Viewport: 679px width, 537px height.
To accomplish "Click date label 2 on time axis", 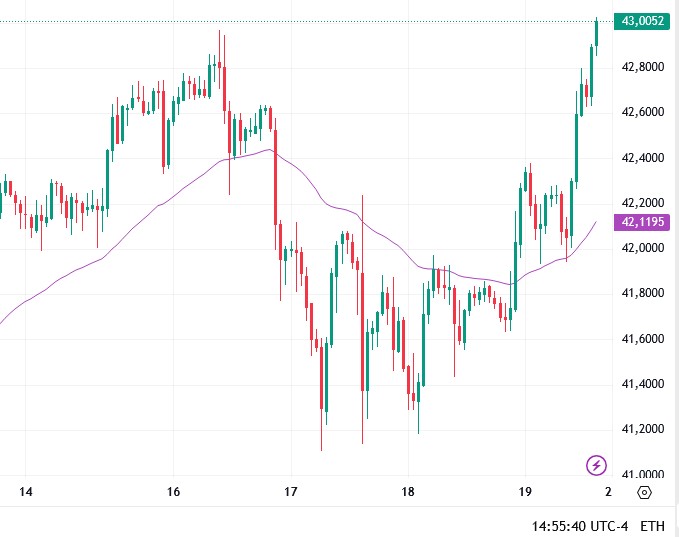I will click(609, 492).
